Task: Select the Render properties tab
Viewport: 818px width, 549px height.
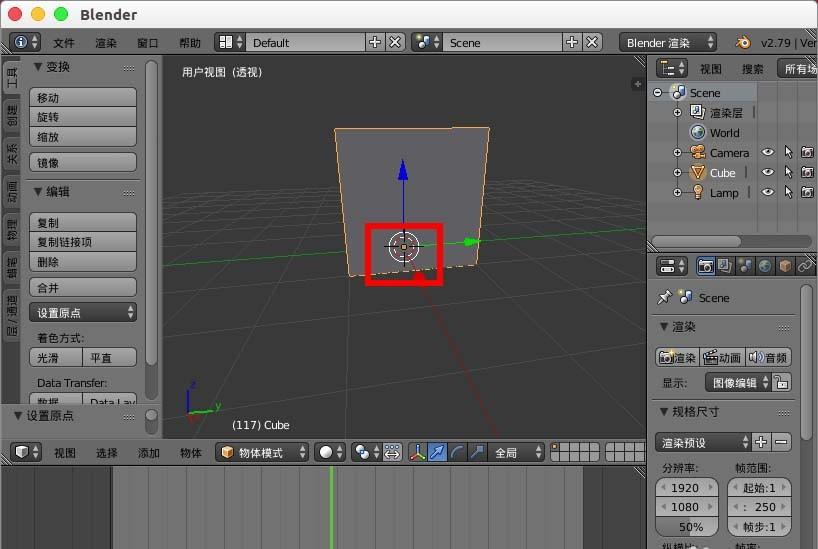Action: tap(705, 266)
